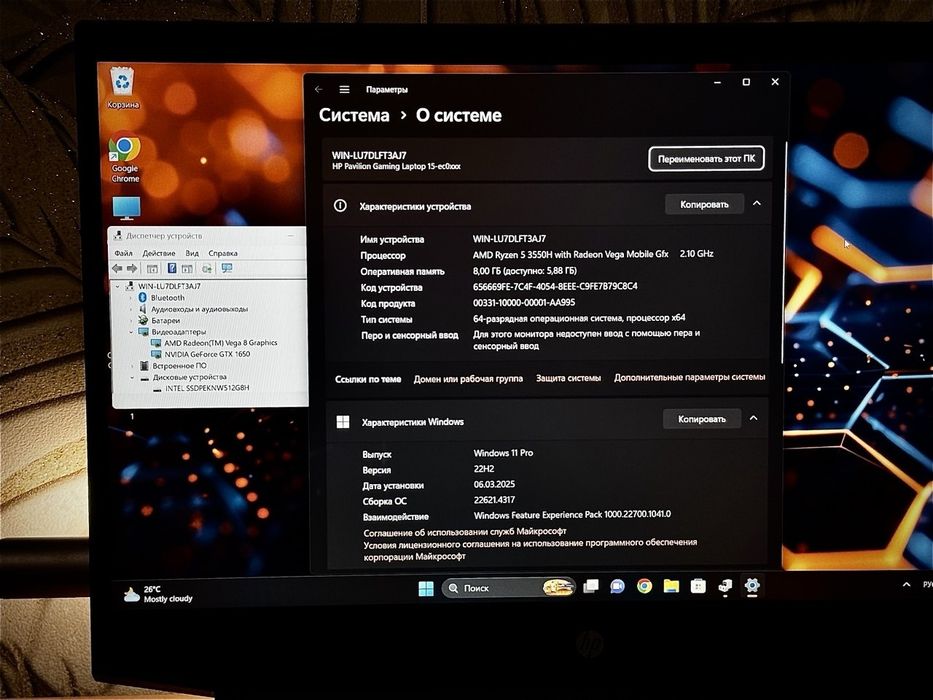Viewport: 933px width, 700px height.
Task: Click the Settings window vertical scrollbar
Action: 785,252
